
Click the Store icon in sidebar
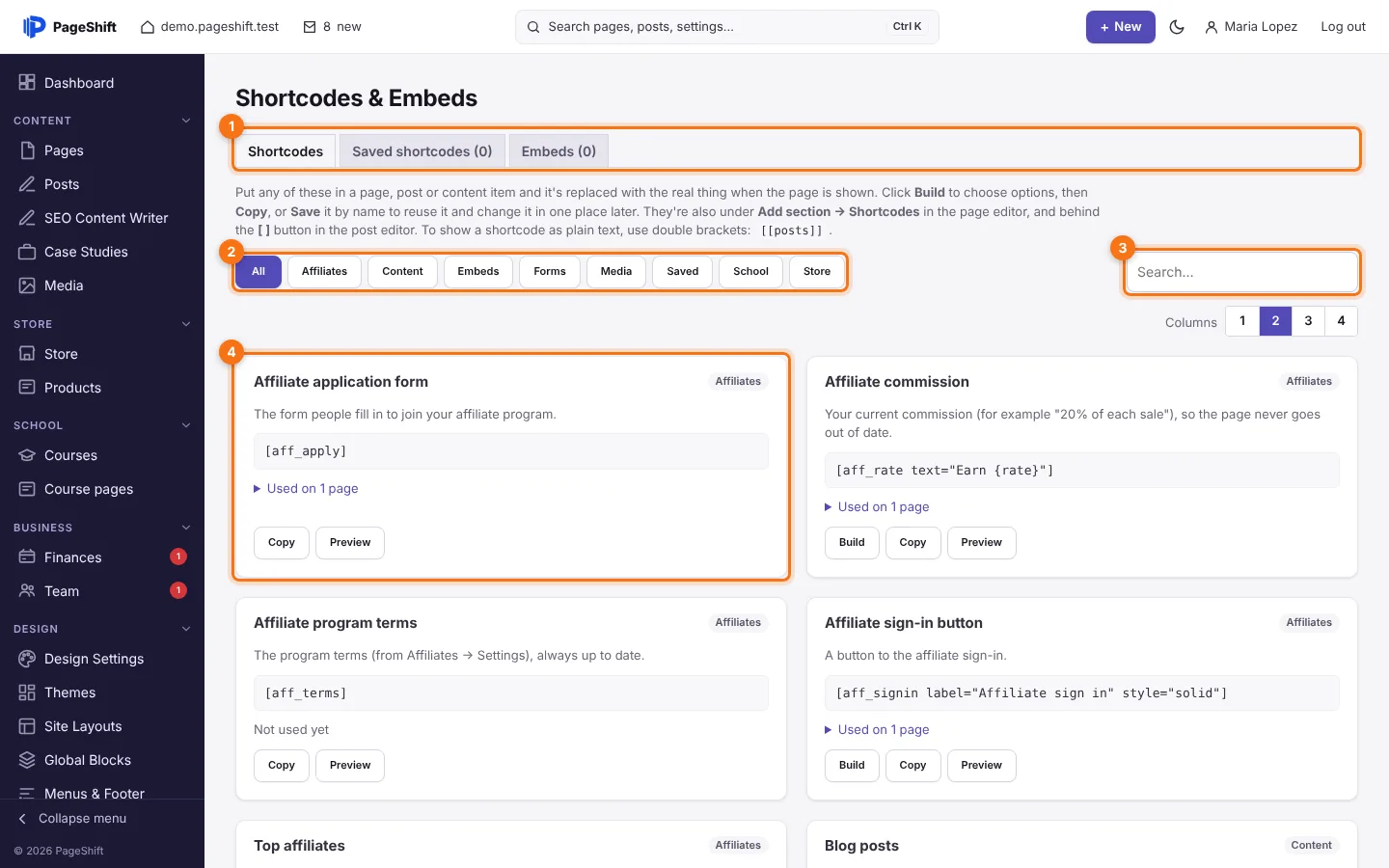[27, 354]
